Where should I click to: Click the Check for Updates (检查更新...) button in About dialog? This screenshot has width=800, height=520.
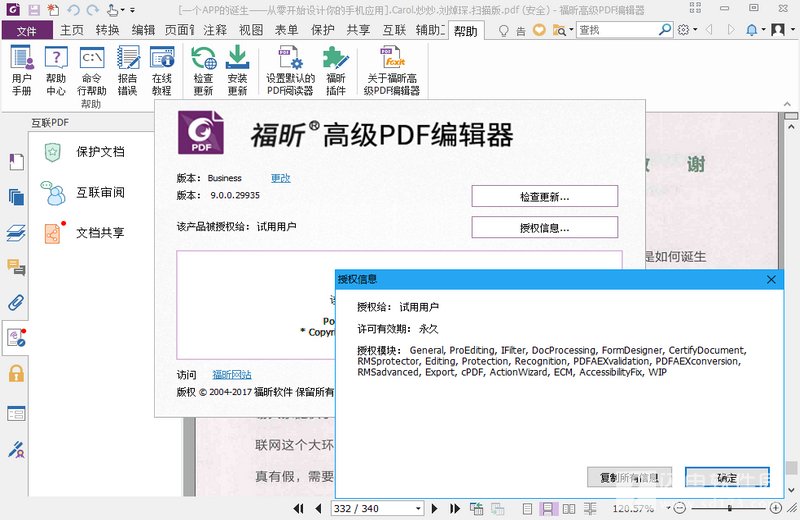pos(544,196)
